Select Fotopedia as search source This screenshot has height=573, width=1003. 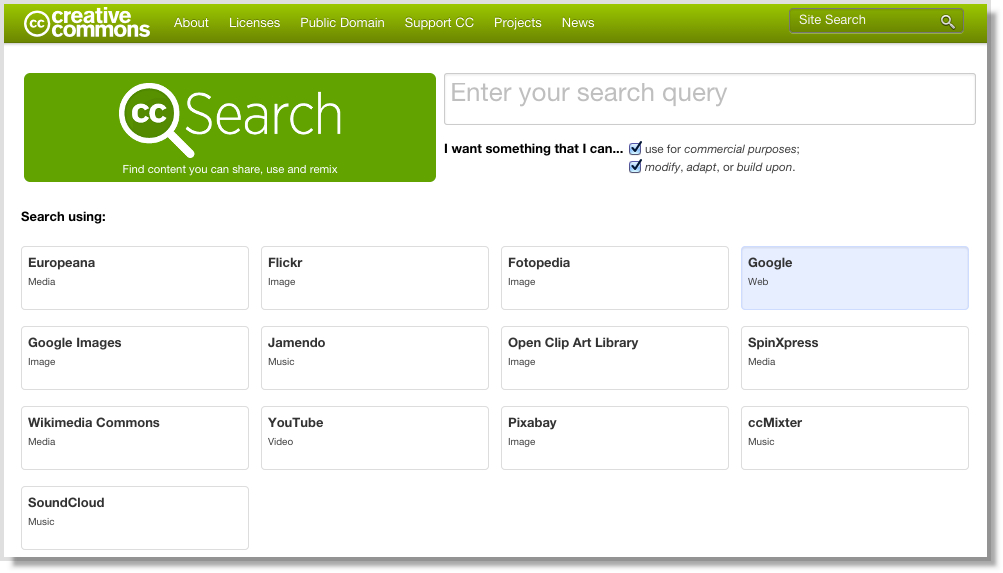click(615, 278)
